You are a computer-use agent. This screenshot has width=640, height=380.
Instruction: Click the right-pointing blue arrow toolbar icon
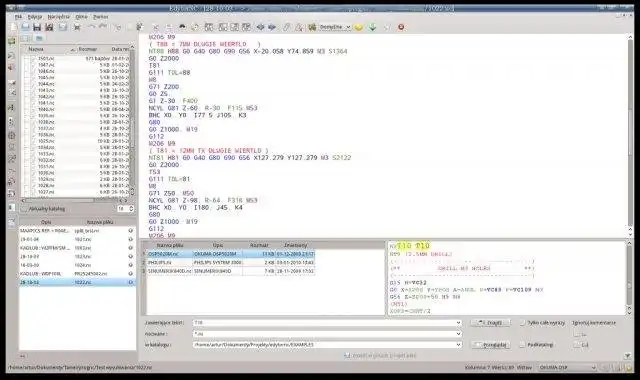click(x=272, y=27)
